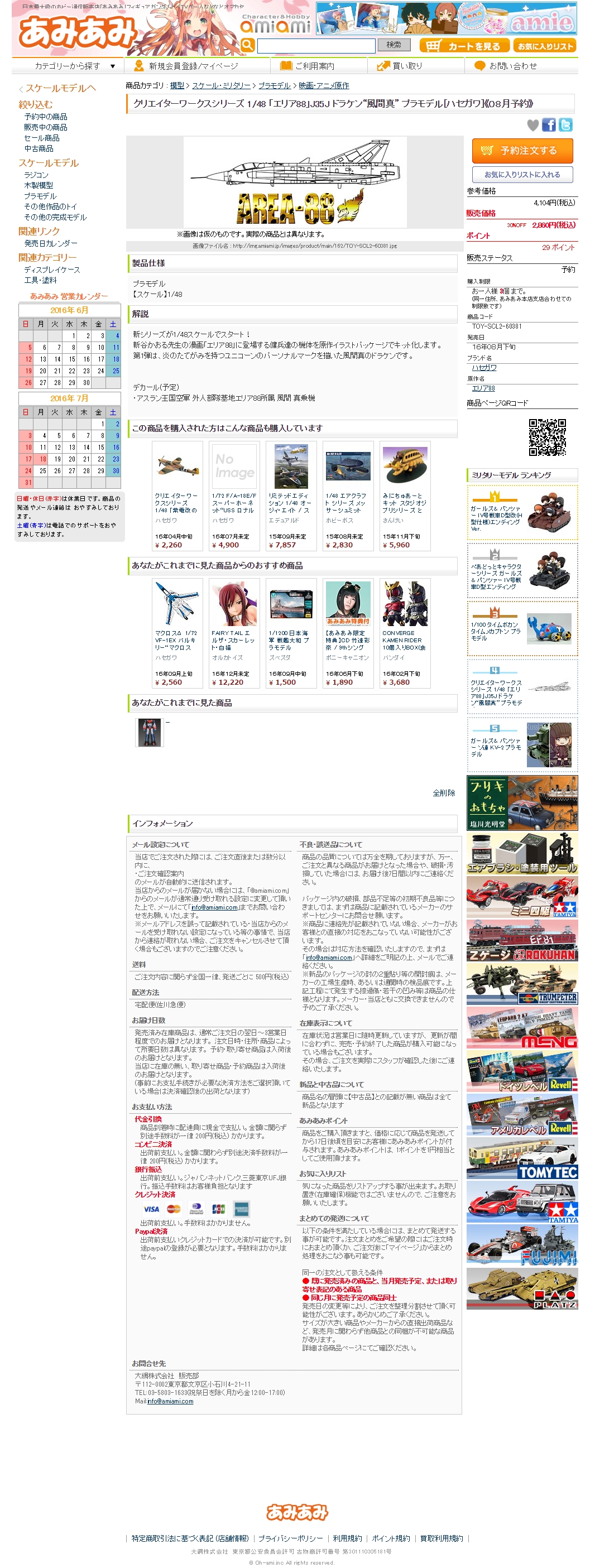
Task: Click the orange search magnifier icon
Action: tap(247, 45)
